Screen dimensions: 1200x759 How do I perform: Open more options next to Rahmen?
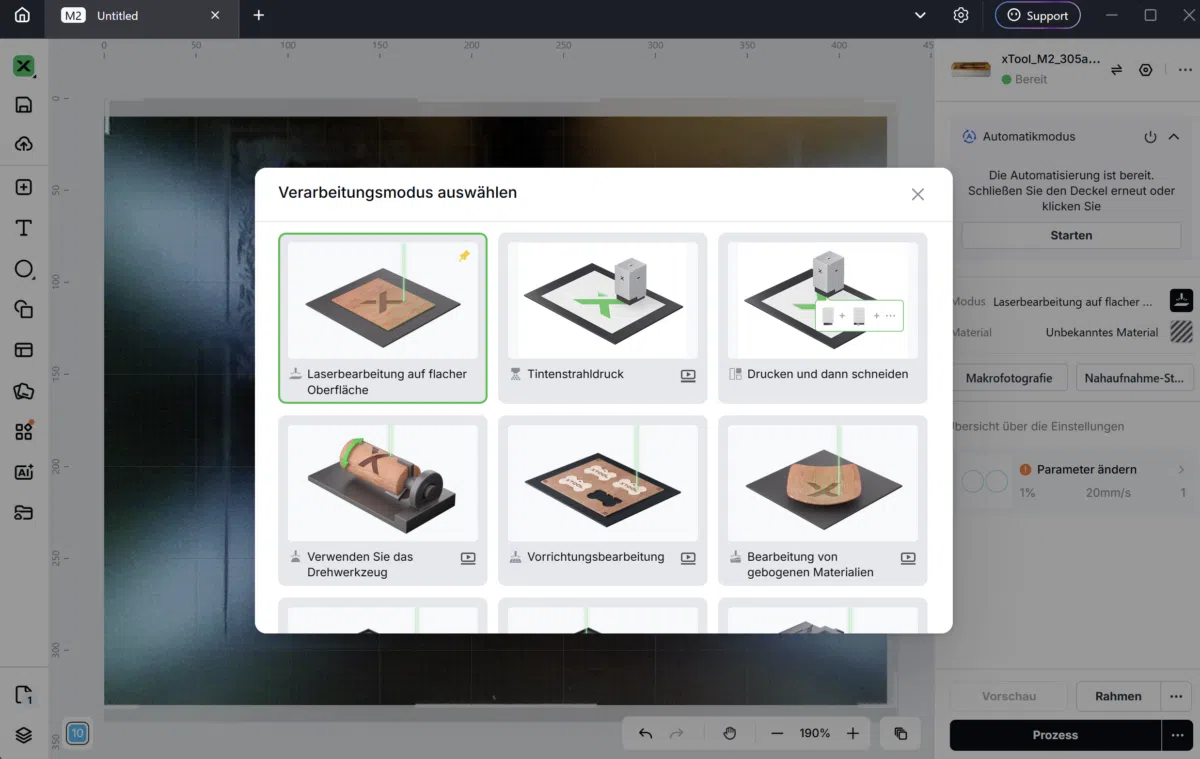[1176, 696]
